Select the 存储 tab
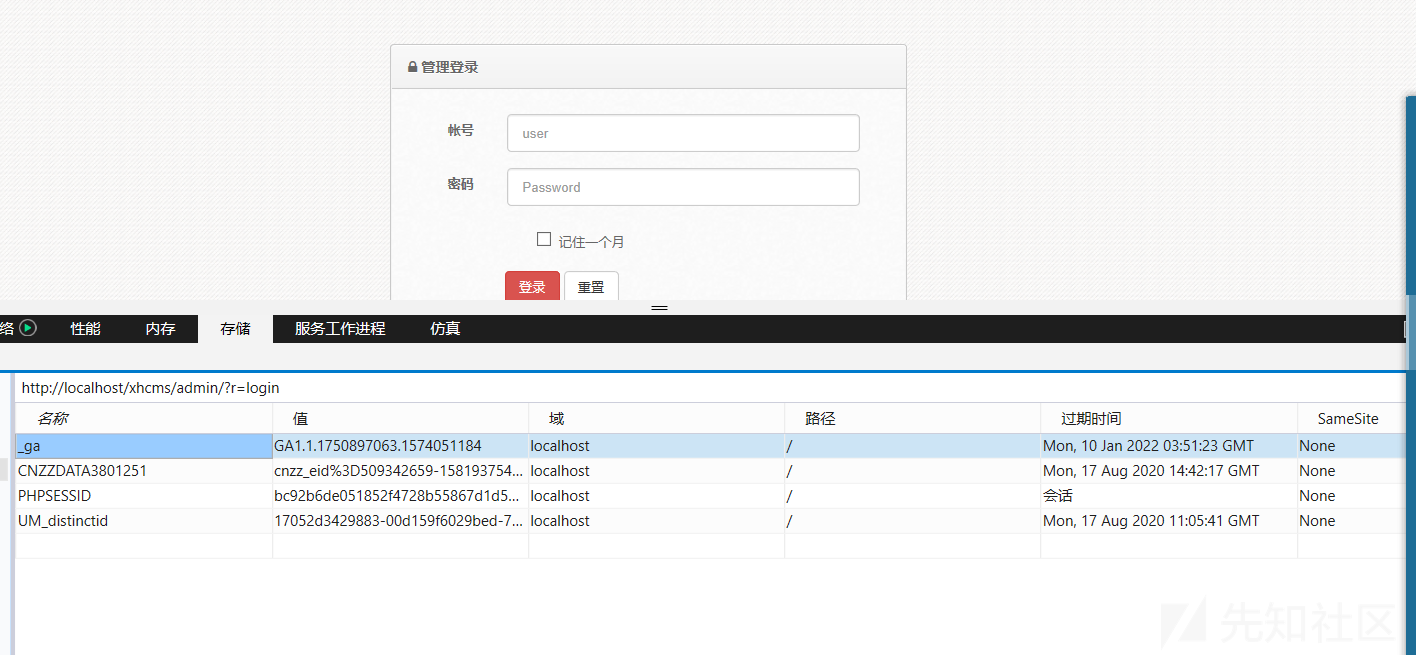 tap(235, 328)
